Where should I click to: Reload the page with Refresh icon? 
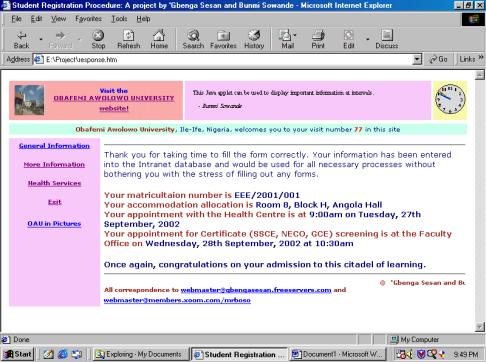(129, 39)
